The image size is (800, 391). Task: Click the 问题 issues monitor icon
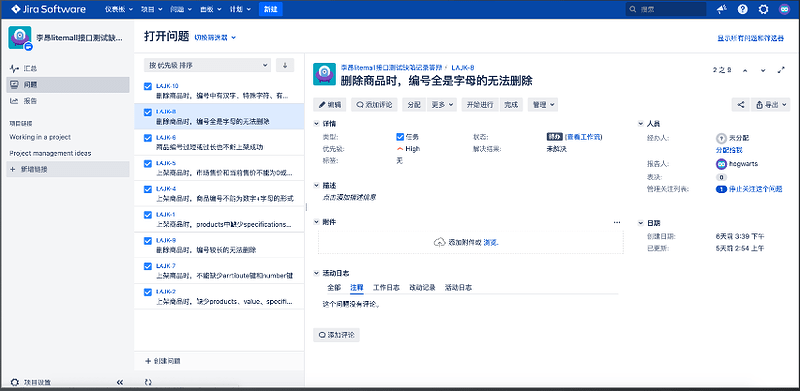(x=14, y=85)
